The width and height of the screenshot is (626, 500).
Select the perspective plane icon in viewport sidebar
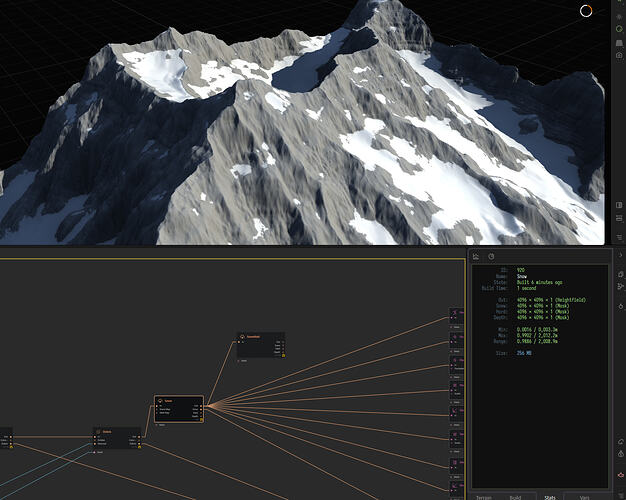point(619,43)
